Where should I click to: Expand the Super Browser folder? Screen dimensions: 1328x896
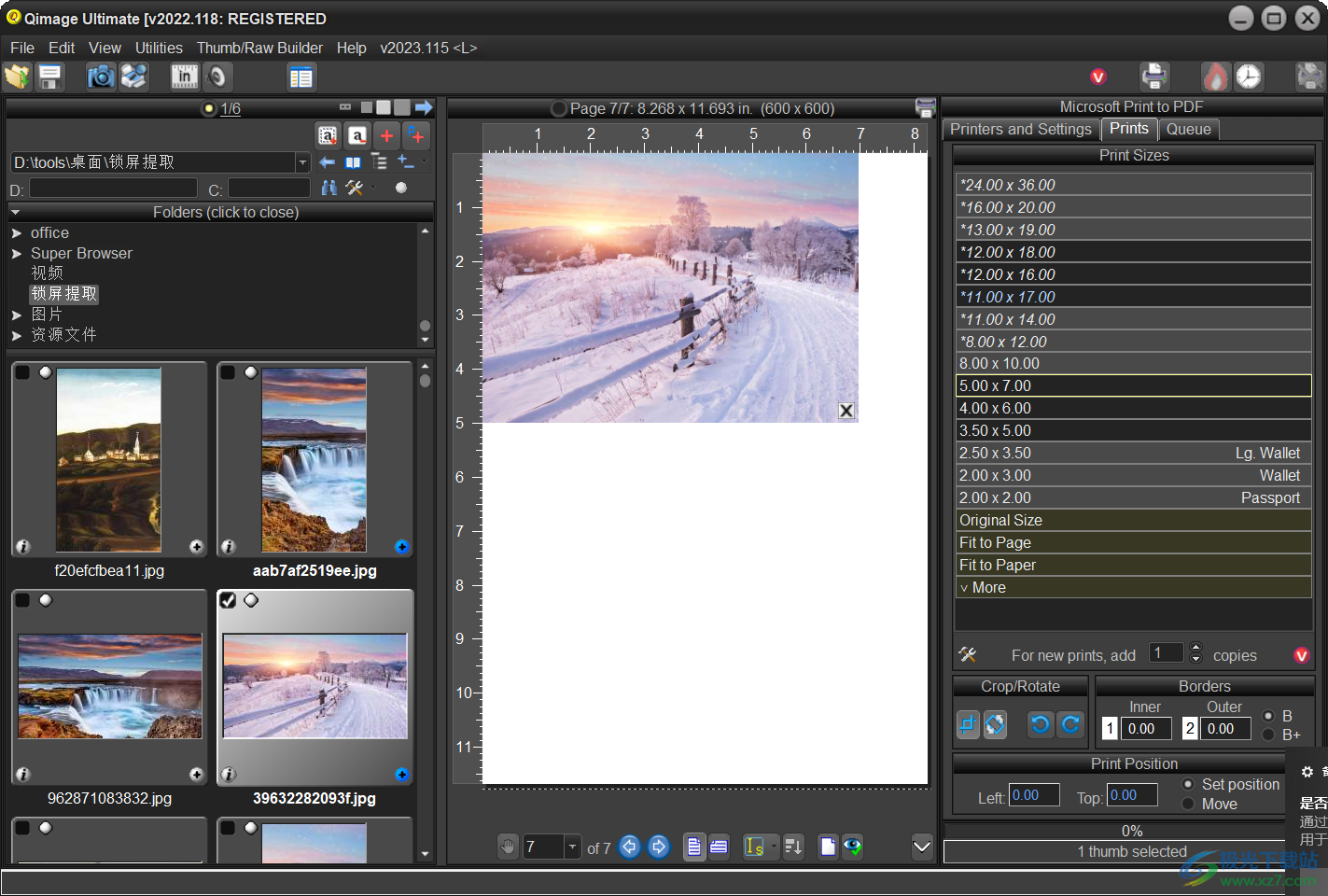(x=17, y=254)
